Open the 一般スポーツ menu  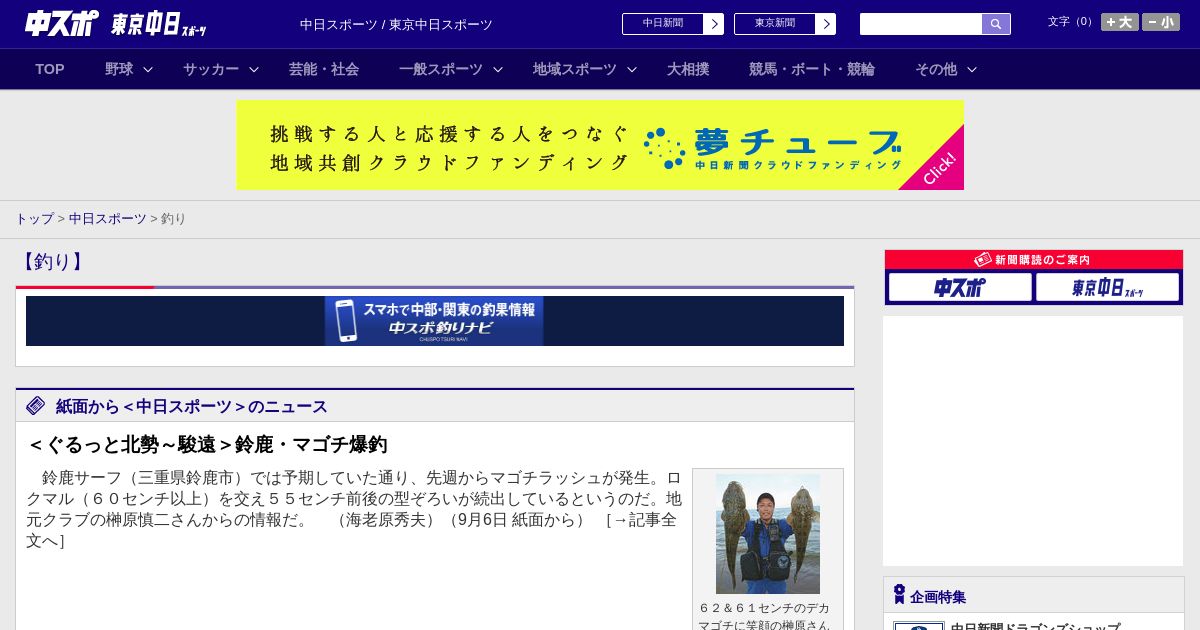(441, 69)
